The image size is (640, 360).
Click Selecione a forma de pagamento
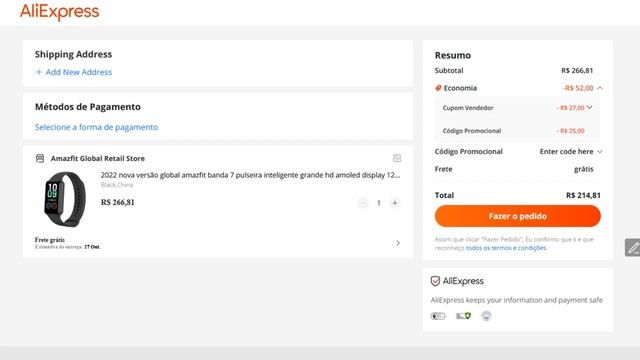[x=96, y=127]
